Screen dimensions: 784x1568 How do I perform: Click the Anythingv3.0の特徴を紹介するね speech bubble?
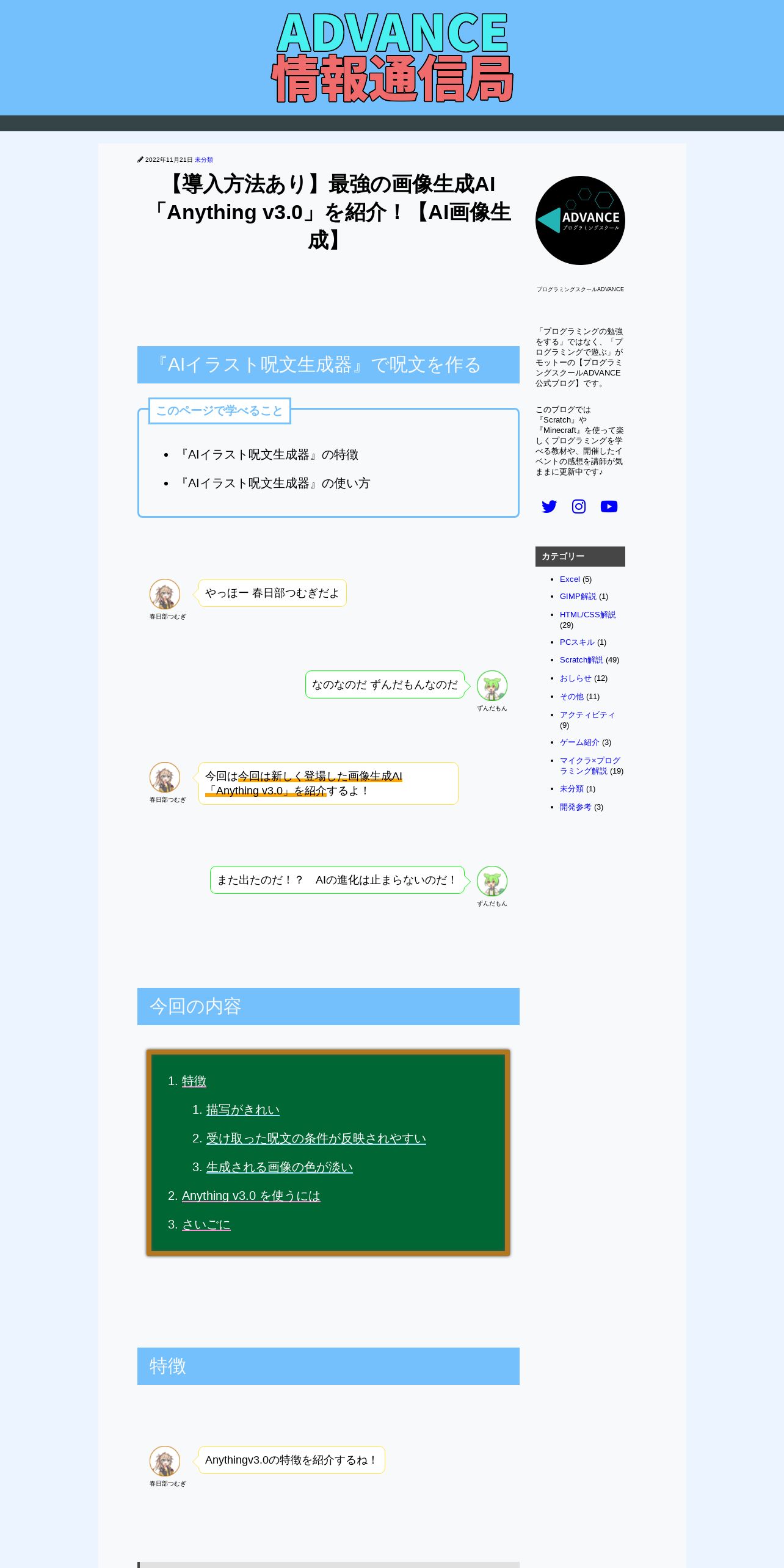[x=291, y=1460]
